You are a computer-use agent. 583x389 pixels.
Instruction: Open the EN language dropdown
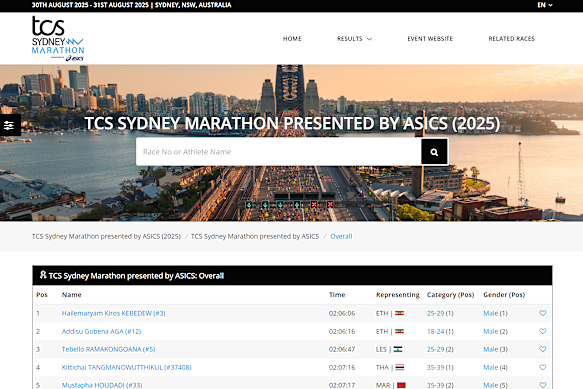click(x=545, y=5)
